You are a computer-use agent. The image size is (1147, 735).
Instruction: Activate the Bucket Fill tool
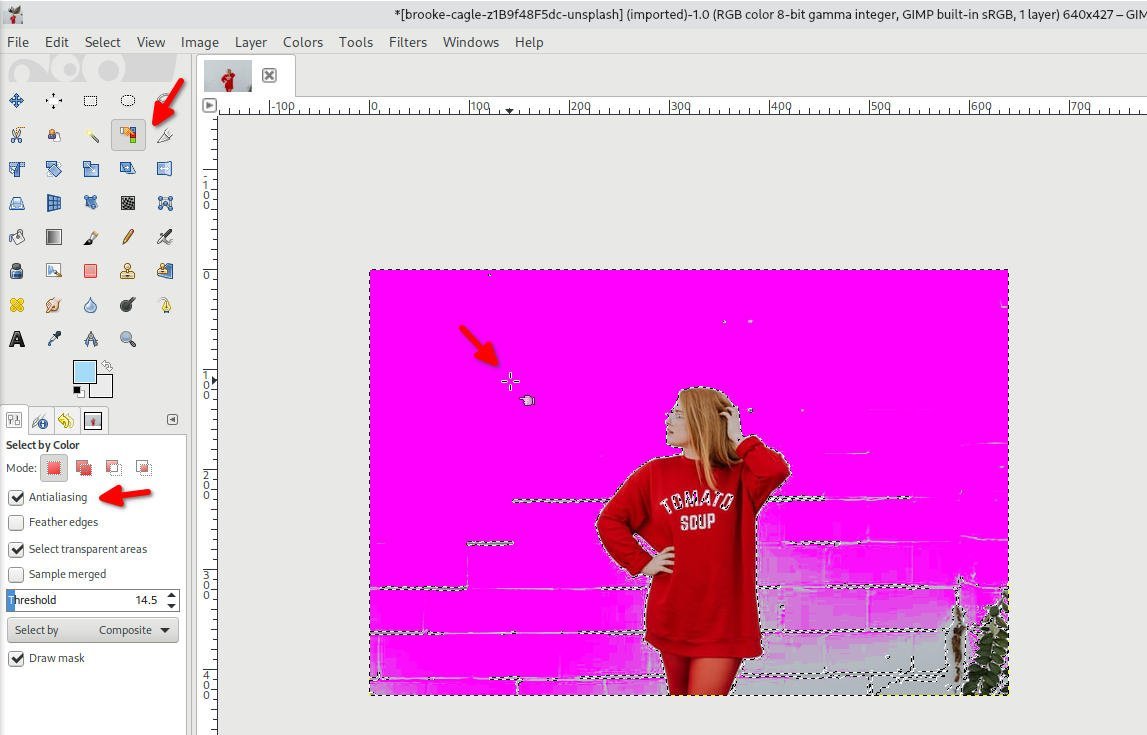(x=16, y=237)
